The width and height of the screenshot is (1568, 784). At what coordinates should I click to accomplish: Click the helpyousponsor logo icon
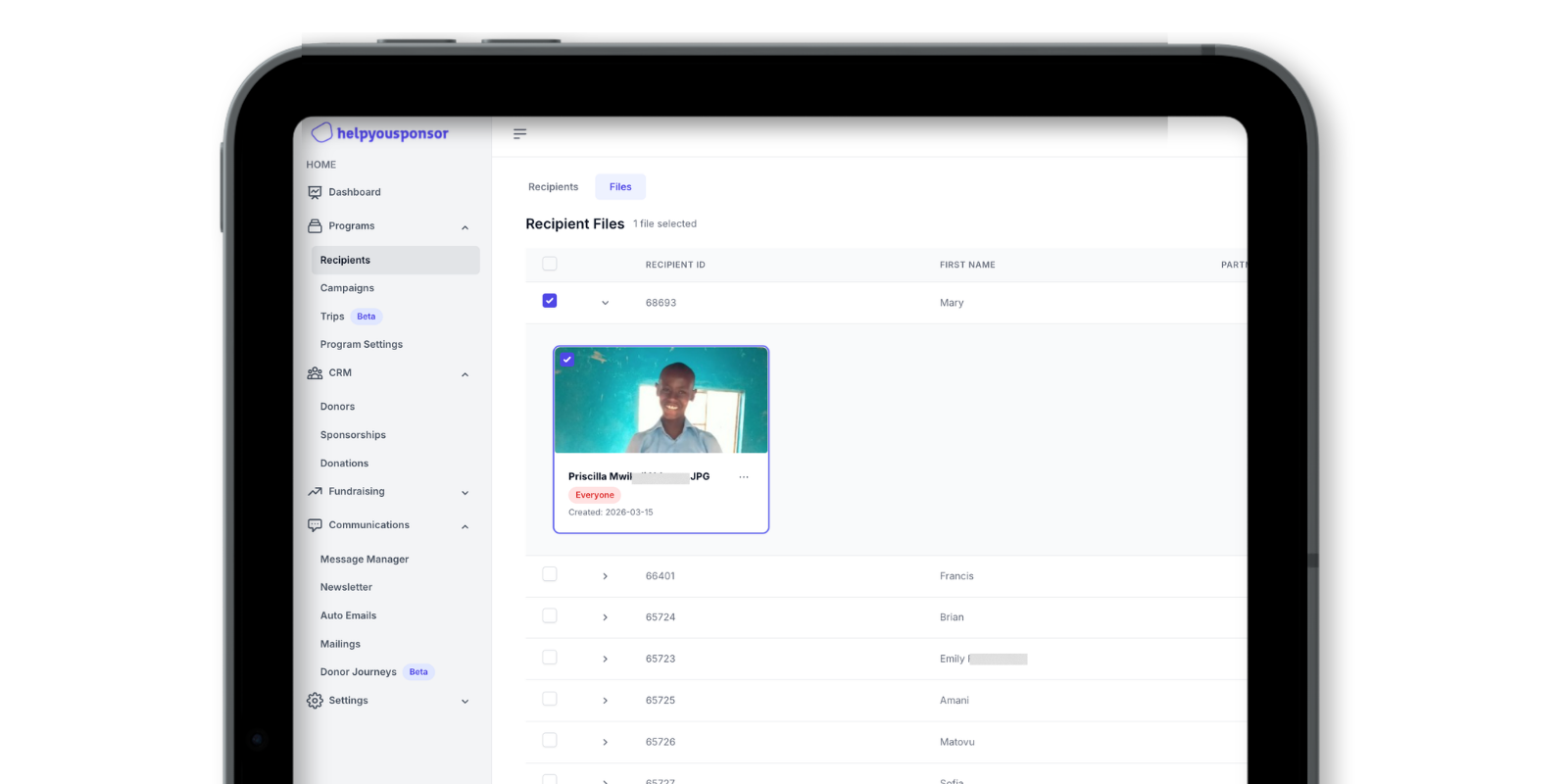pyautogui.click(x=321, y=132)
